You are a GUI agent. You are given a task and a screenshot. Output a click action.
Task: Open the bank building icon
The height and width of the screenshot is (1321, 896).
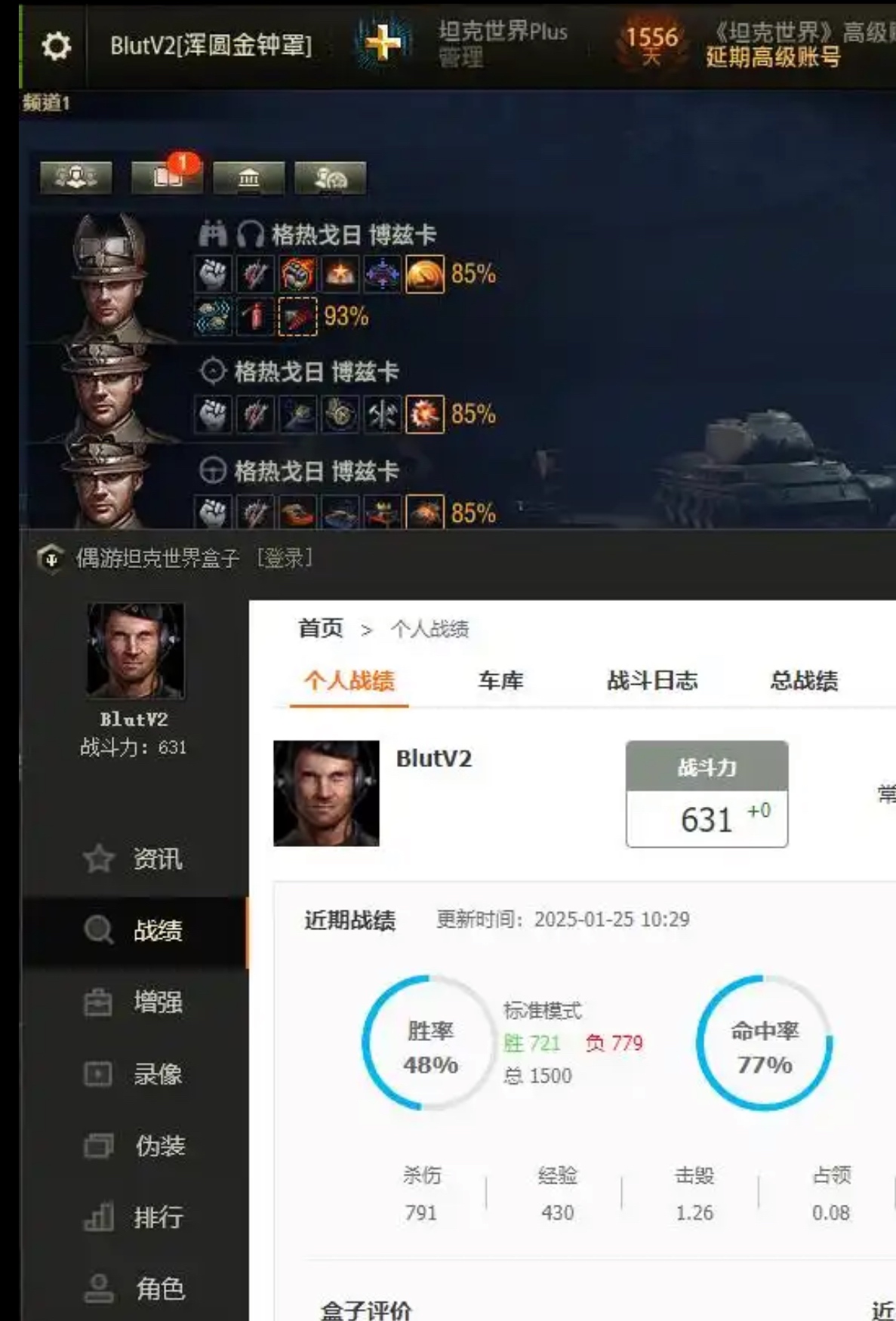tap(248, 177)
